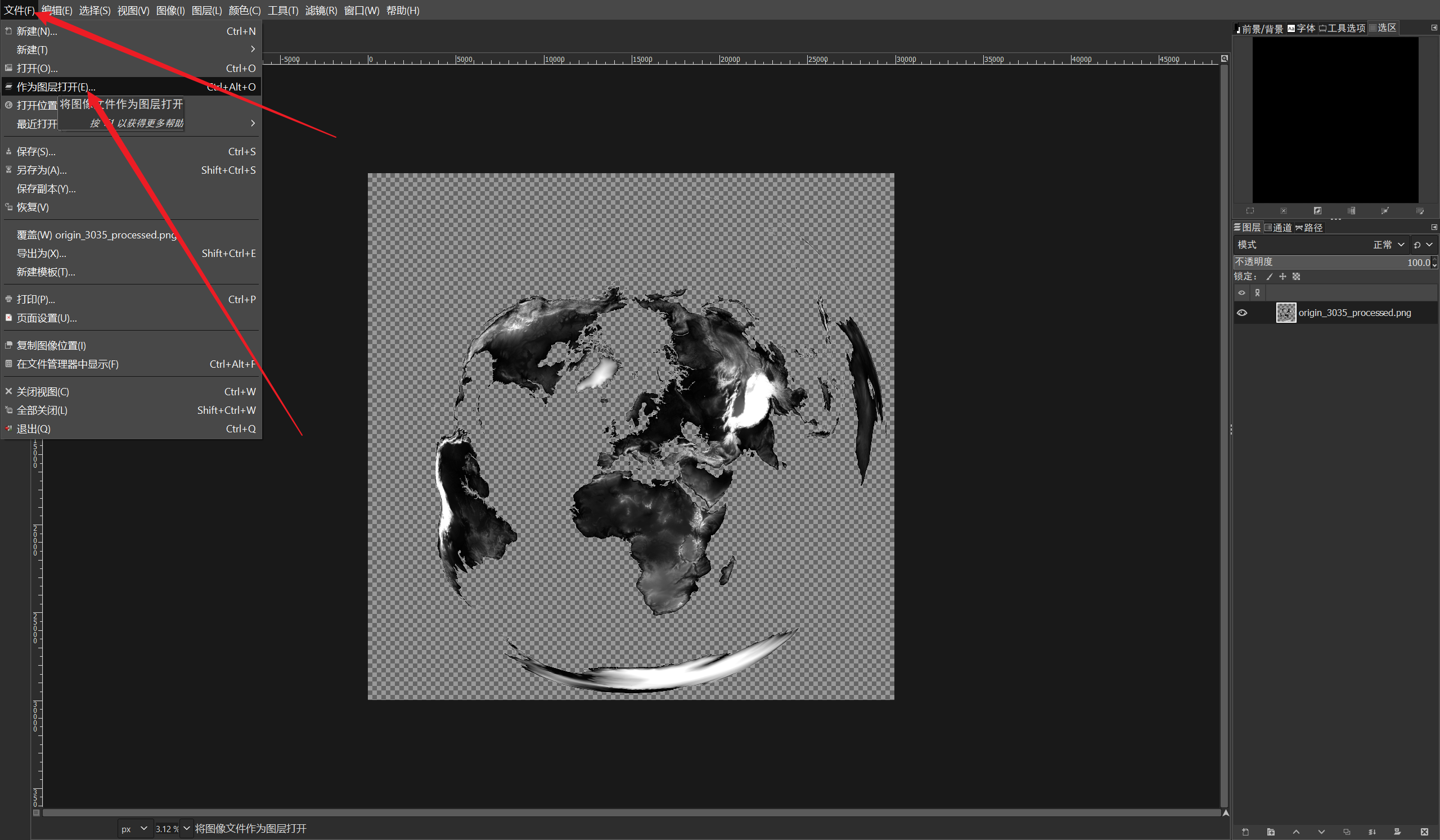Viewport: 1440px width, 840px height.
Task: Step the opacity value up or down
Action: [1434, 262]
